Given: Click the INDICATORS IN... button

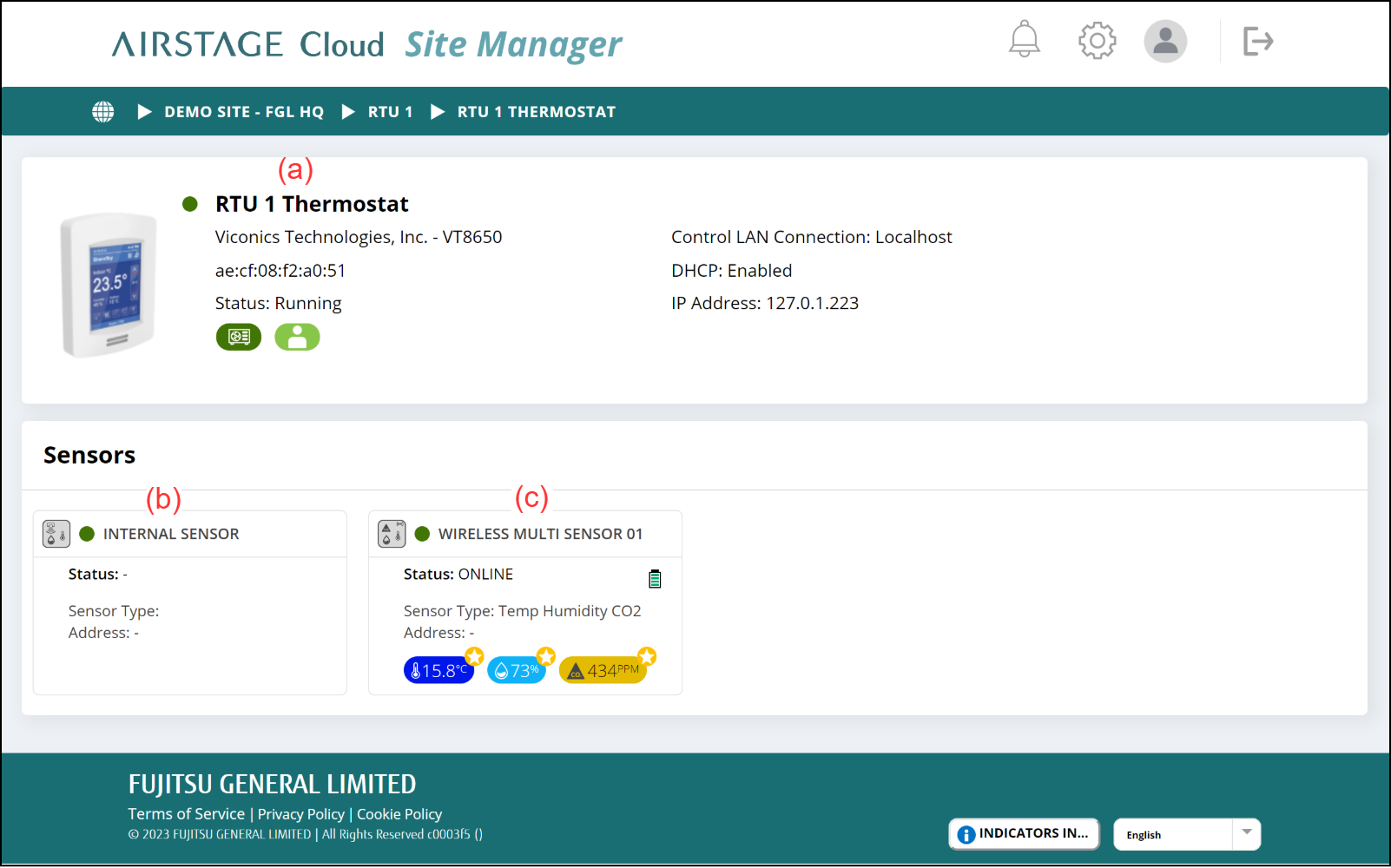Looking at the screenshot, I should coord(1024,833).
